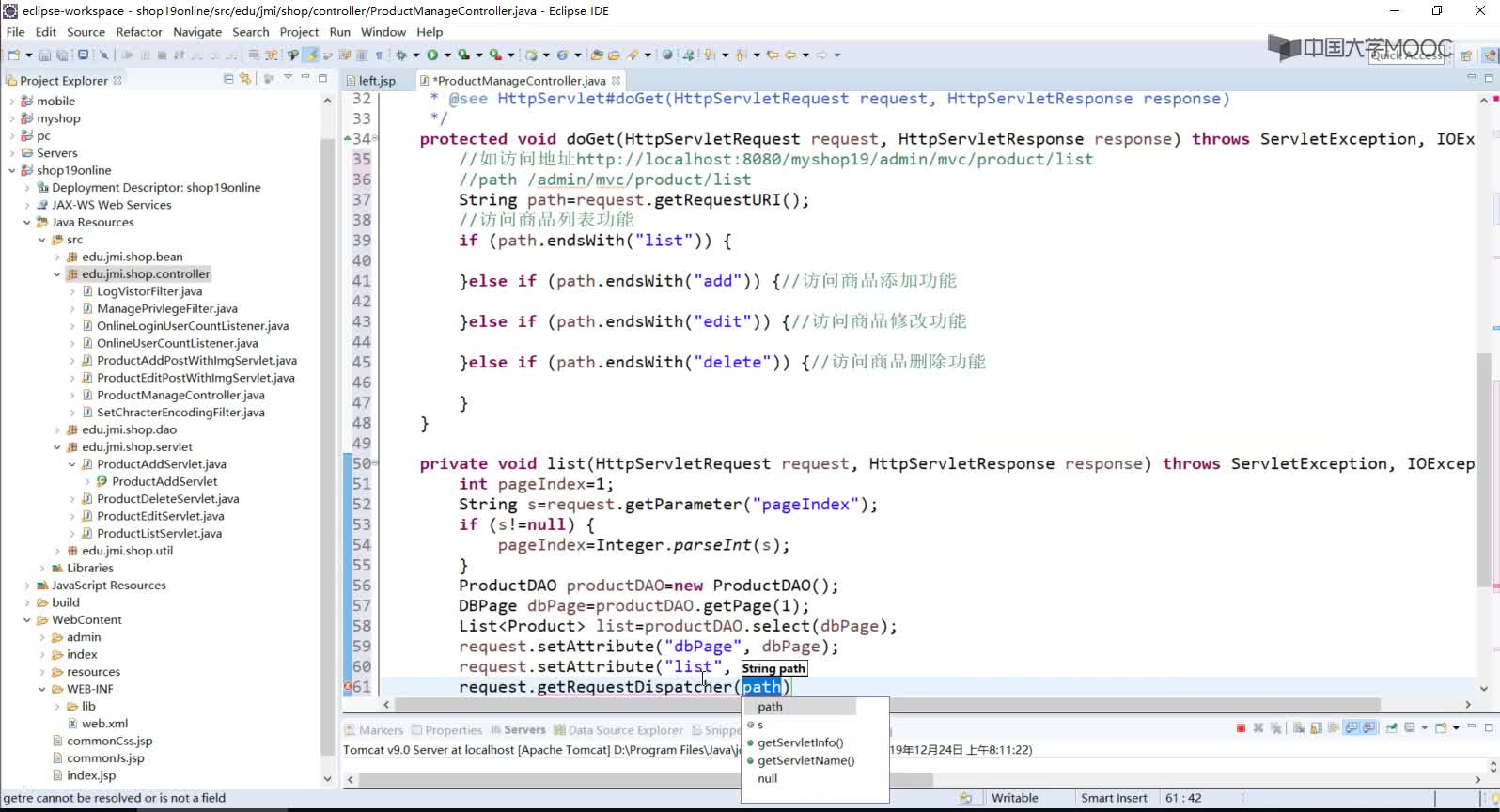This screenshot has width=1500, height=812.
Task: Open the Run button dropdown arrow
Action: 447,55
